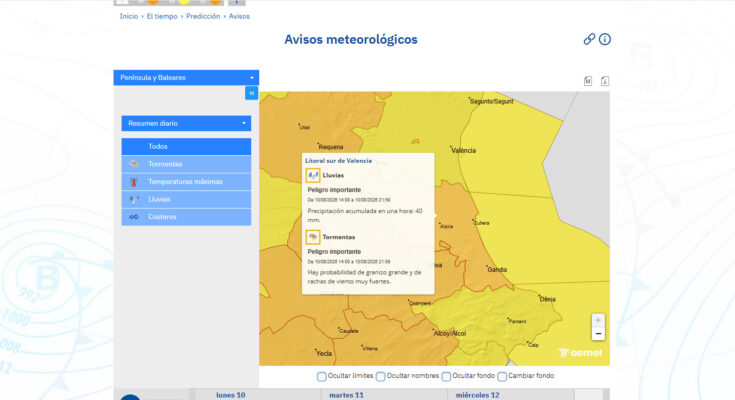Image resolution: width=735 pixels, height=400 pixels.
Task: Click the València label on the map
Action: (x=464, y=151)
